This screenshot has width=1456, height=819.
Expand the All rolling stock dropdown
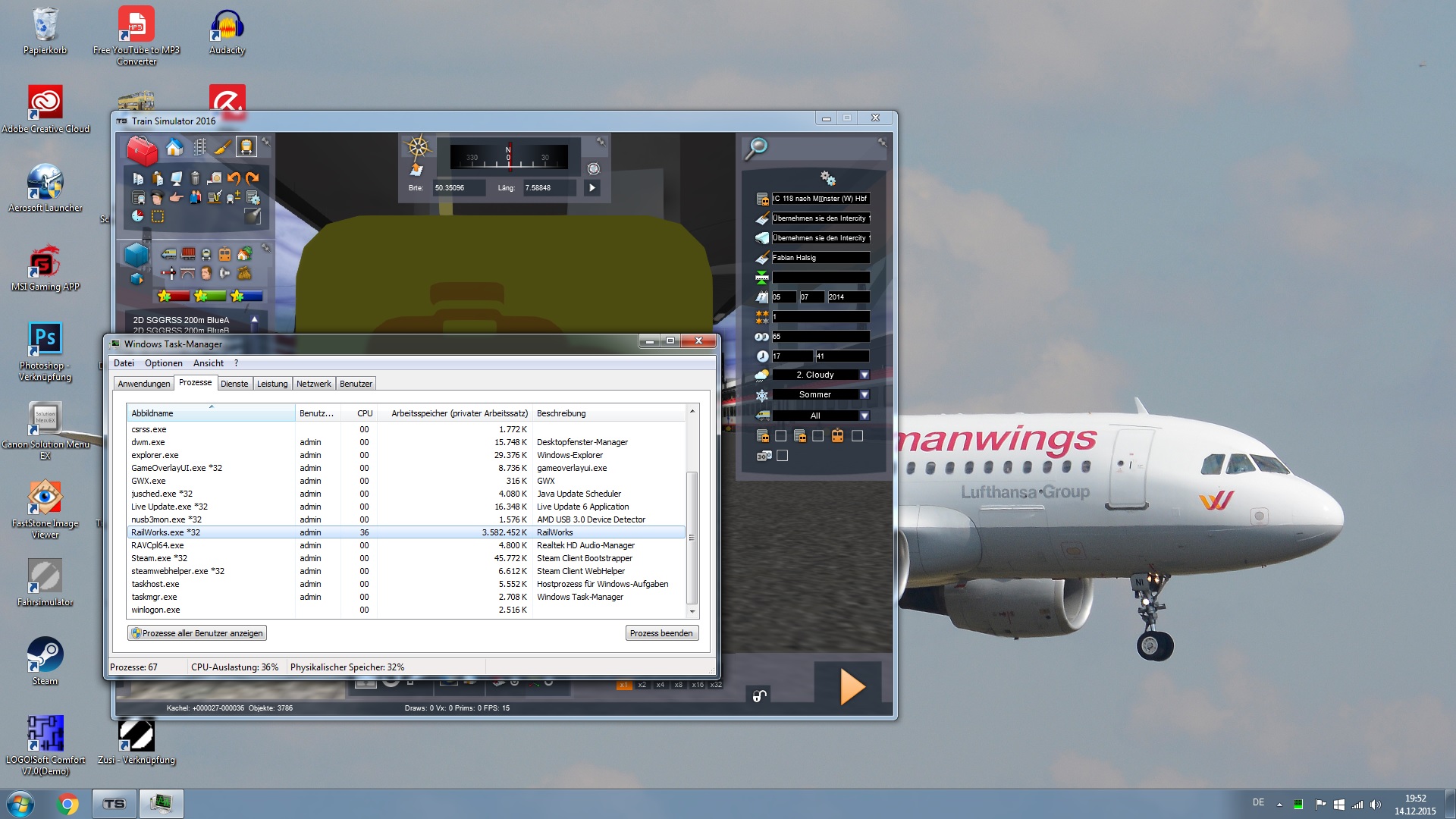coord(864,416)
